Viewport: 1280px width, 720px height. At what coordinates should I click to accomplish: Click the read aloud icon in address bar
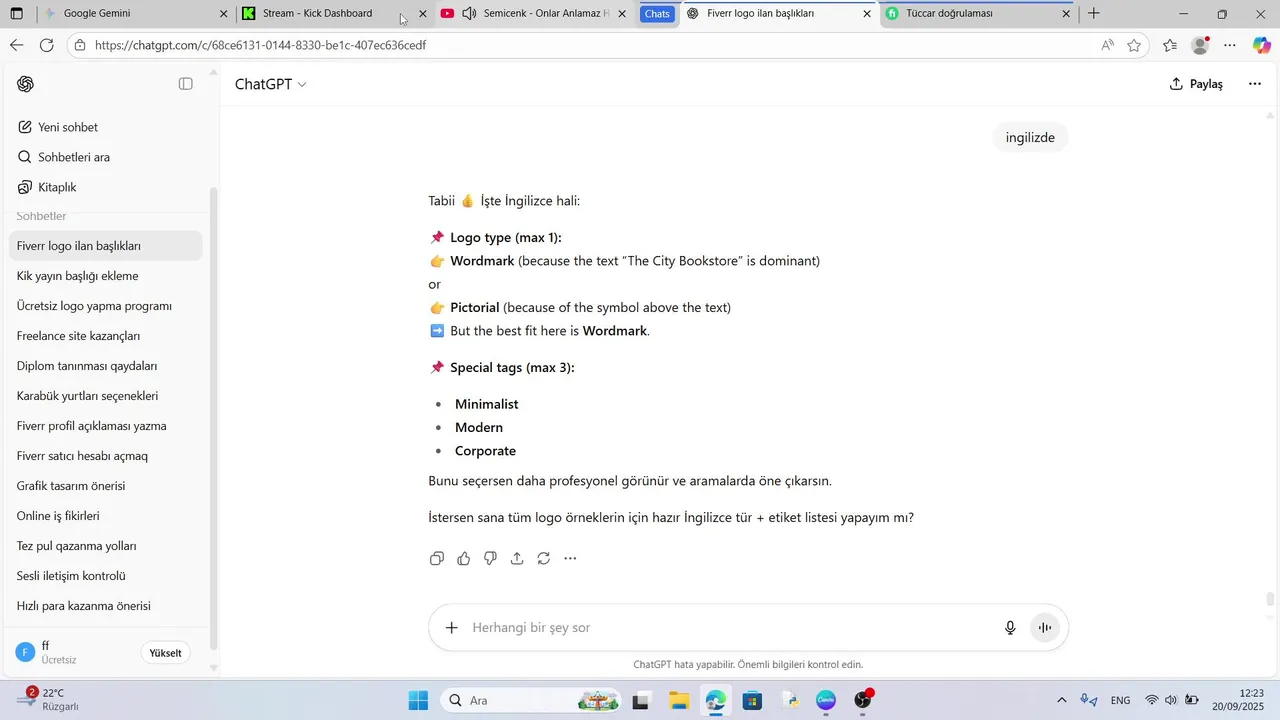[x=1108, y=45]
